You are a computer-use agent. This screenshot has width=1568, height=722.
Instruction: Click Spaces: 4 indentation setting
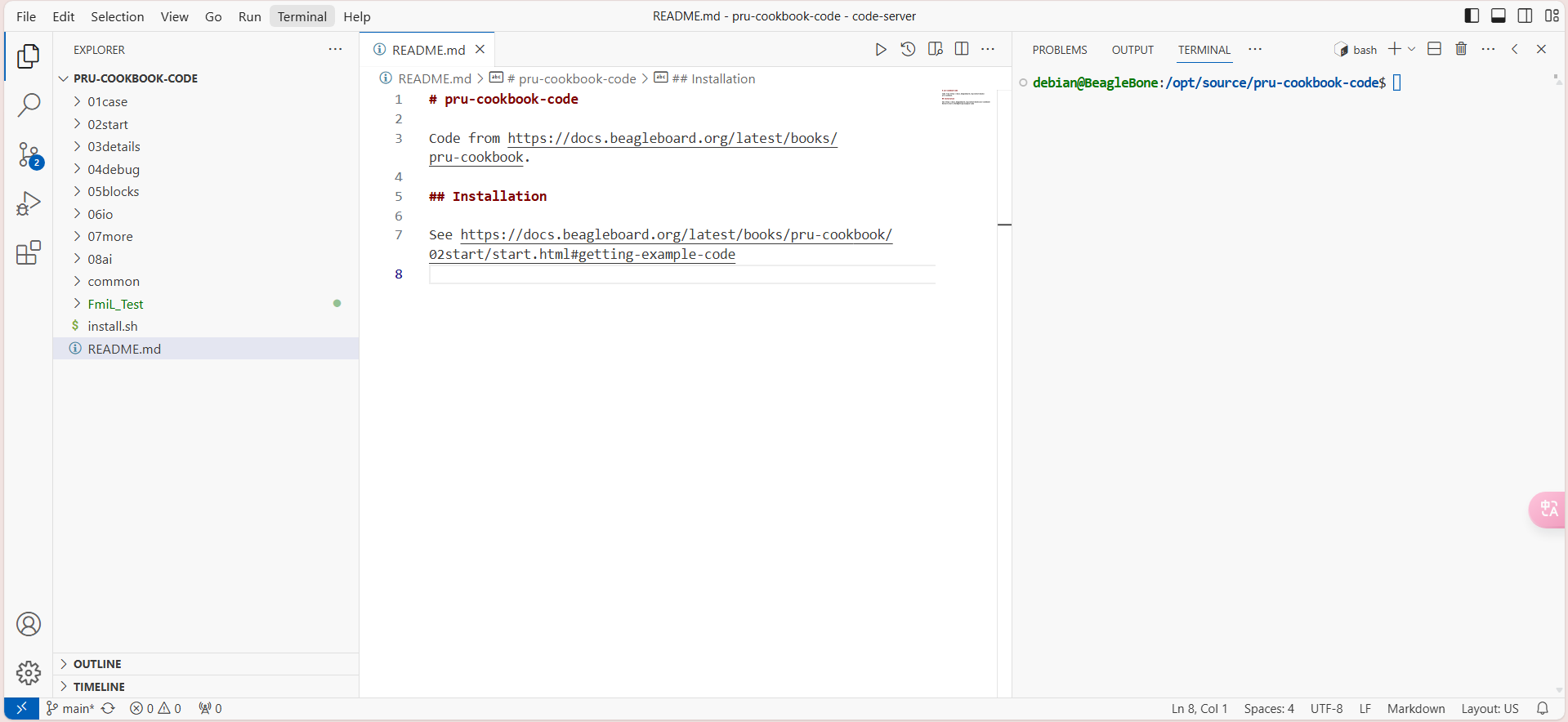tap(1269, 709)
